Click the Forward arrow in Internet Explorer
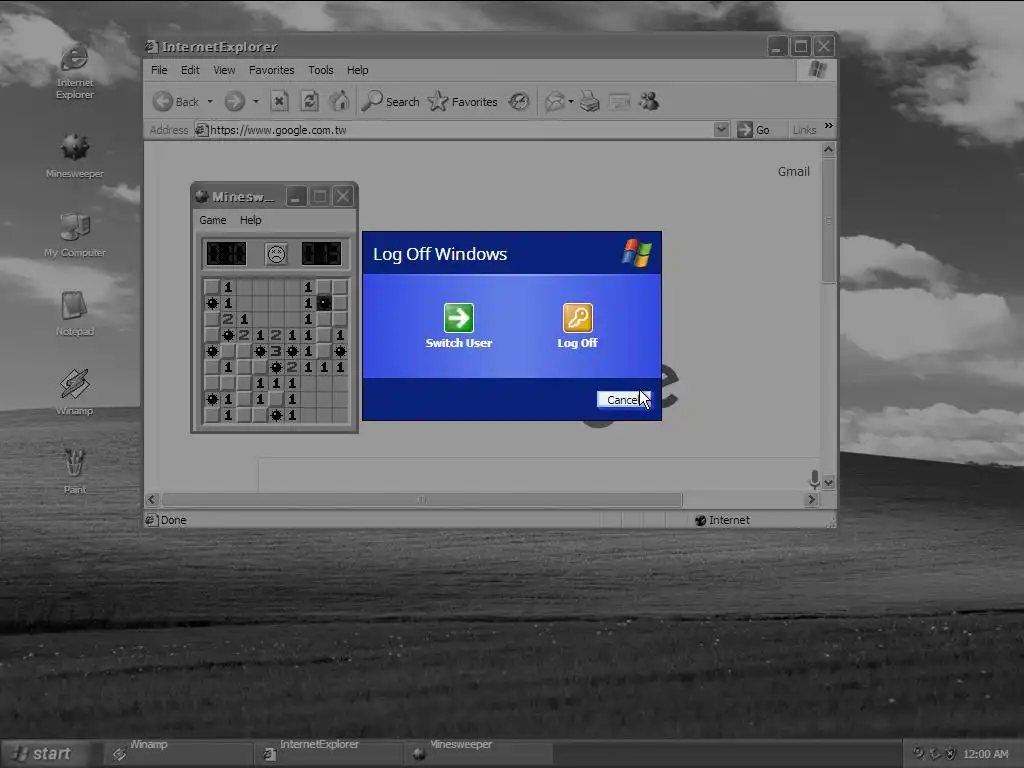This screenshot has width=1024, height=768. click(x=234, y=102)
